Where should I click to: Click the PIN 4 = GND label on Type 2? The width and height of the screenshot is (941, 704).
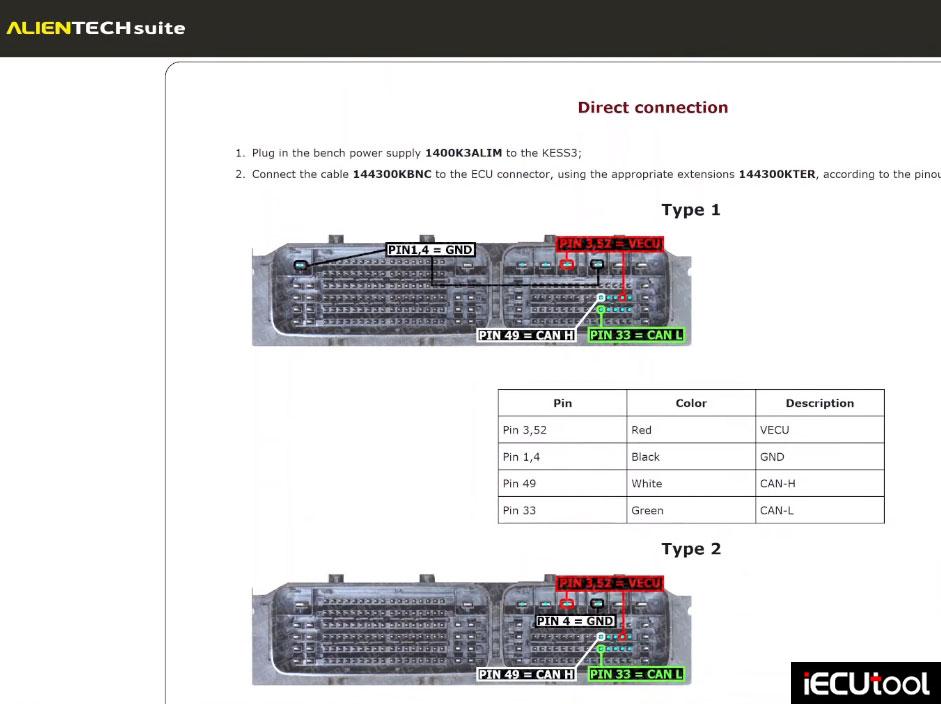coord(575,621)
